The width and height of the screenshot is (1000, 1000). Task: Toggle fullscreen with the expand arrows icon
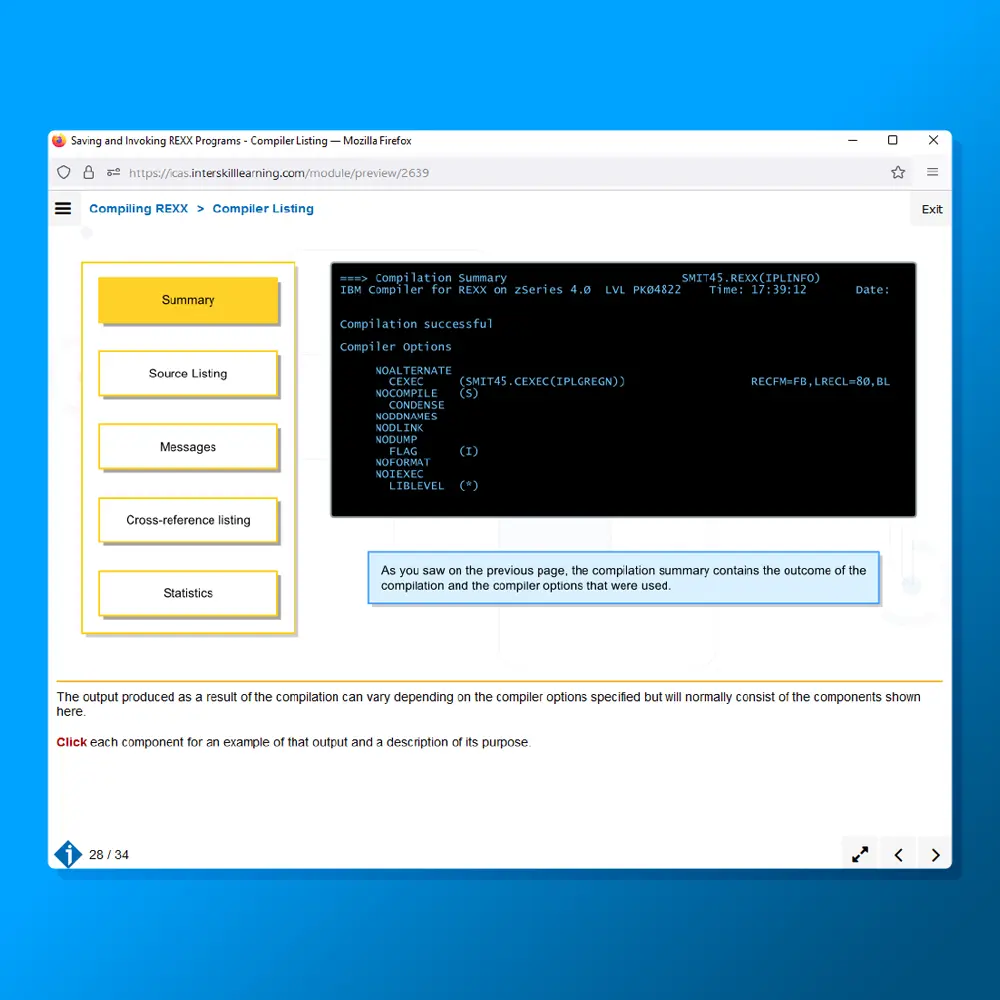[860, 854]
